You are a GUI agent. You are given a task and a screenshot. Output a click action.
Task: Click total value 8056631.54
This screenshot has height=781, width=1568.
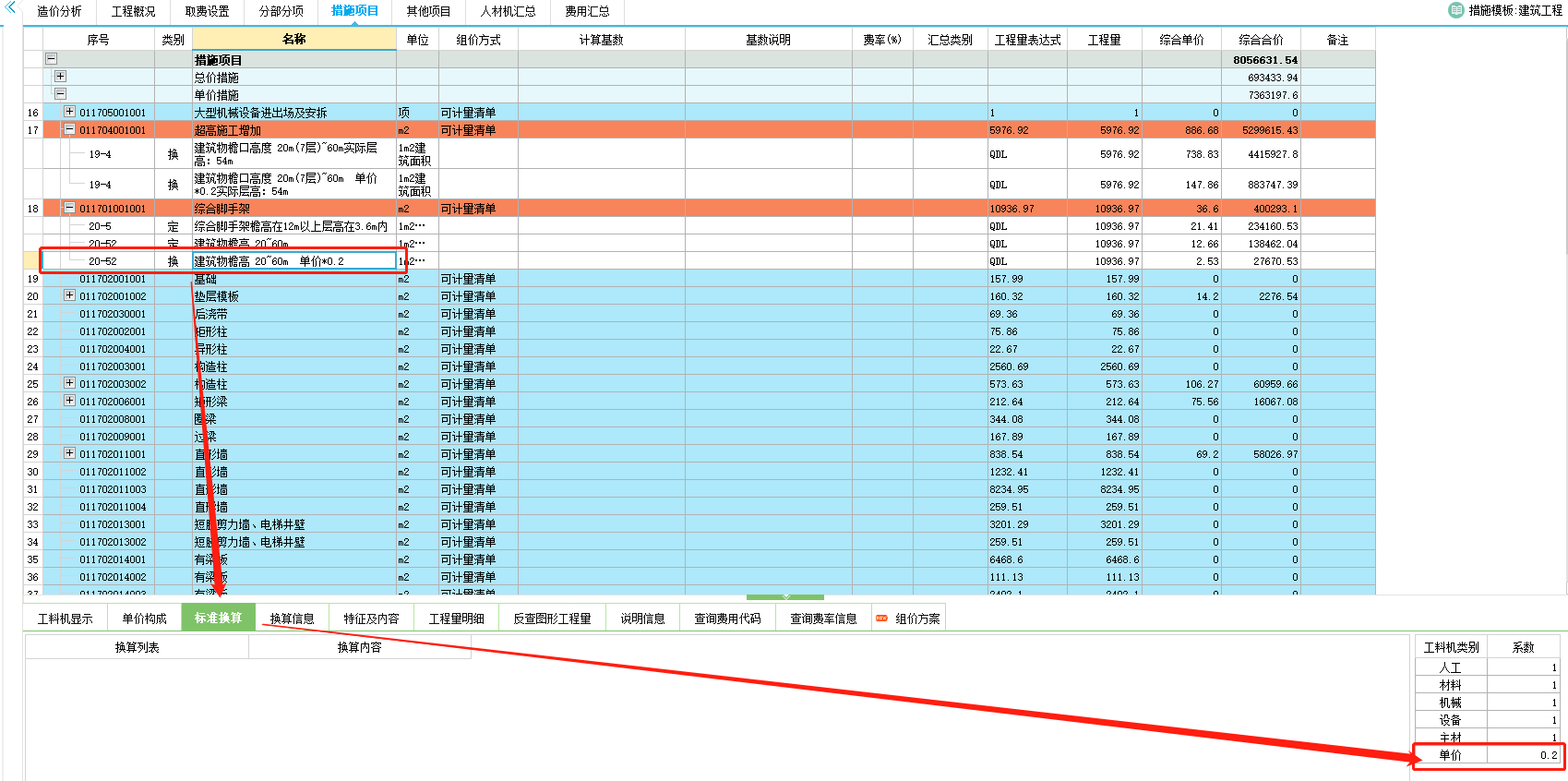1264,60
